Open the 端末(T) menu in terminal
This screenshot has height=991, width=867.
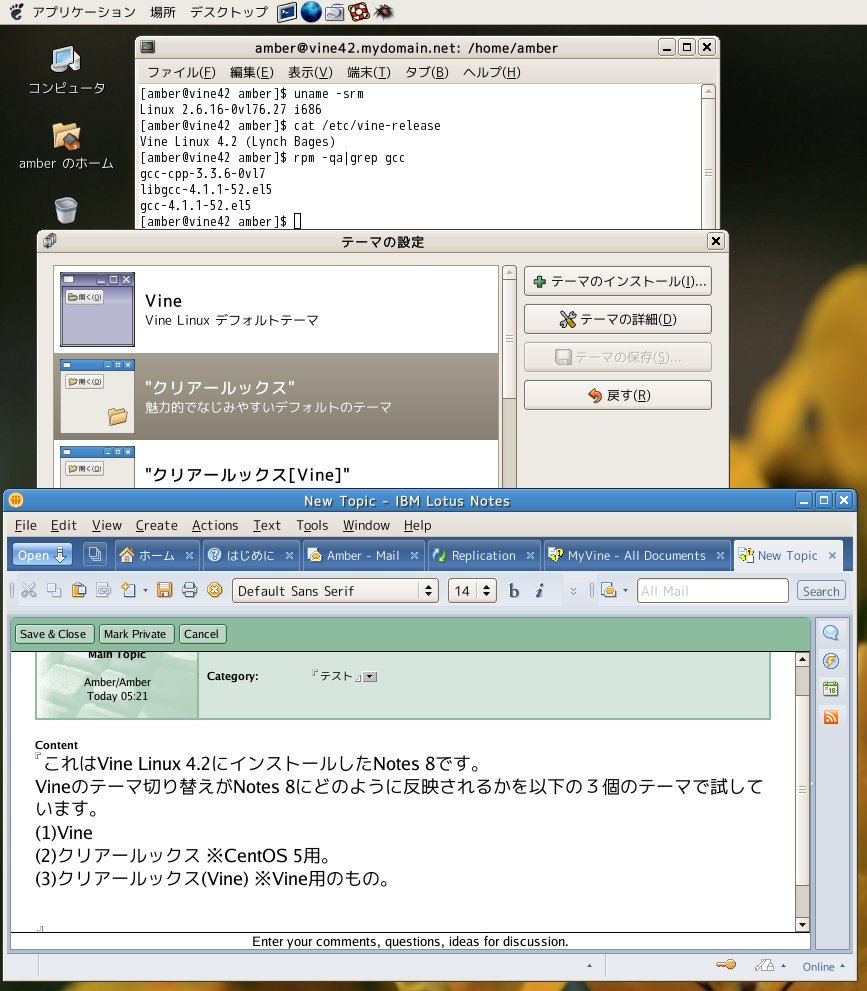click(x=369, y=72)
